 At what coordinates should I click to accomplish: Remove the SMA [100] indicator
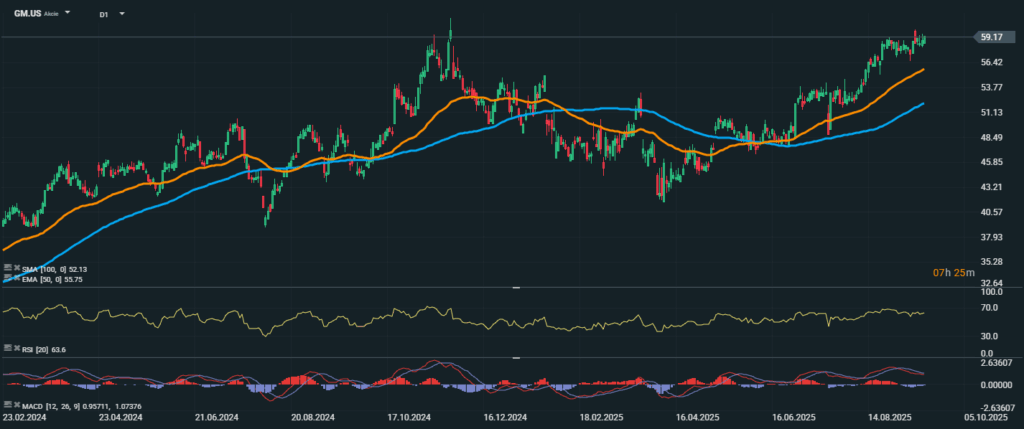(x=17, y=269)
